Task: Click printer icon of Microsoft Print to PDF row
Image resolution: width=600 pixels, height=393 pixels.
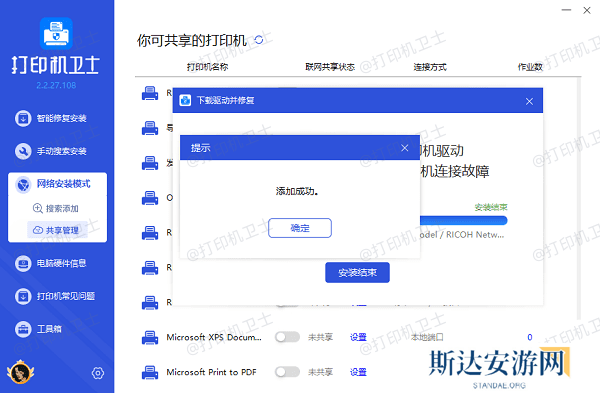Action: (150, 372)
